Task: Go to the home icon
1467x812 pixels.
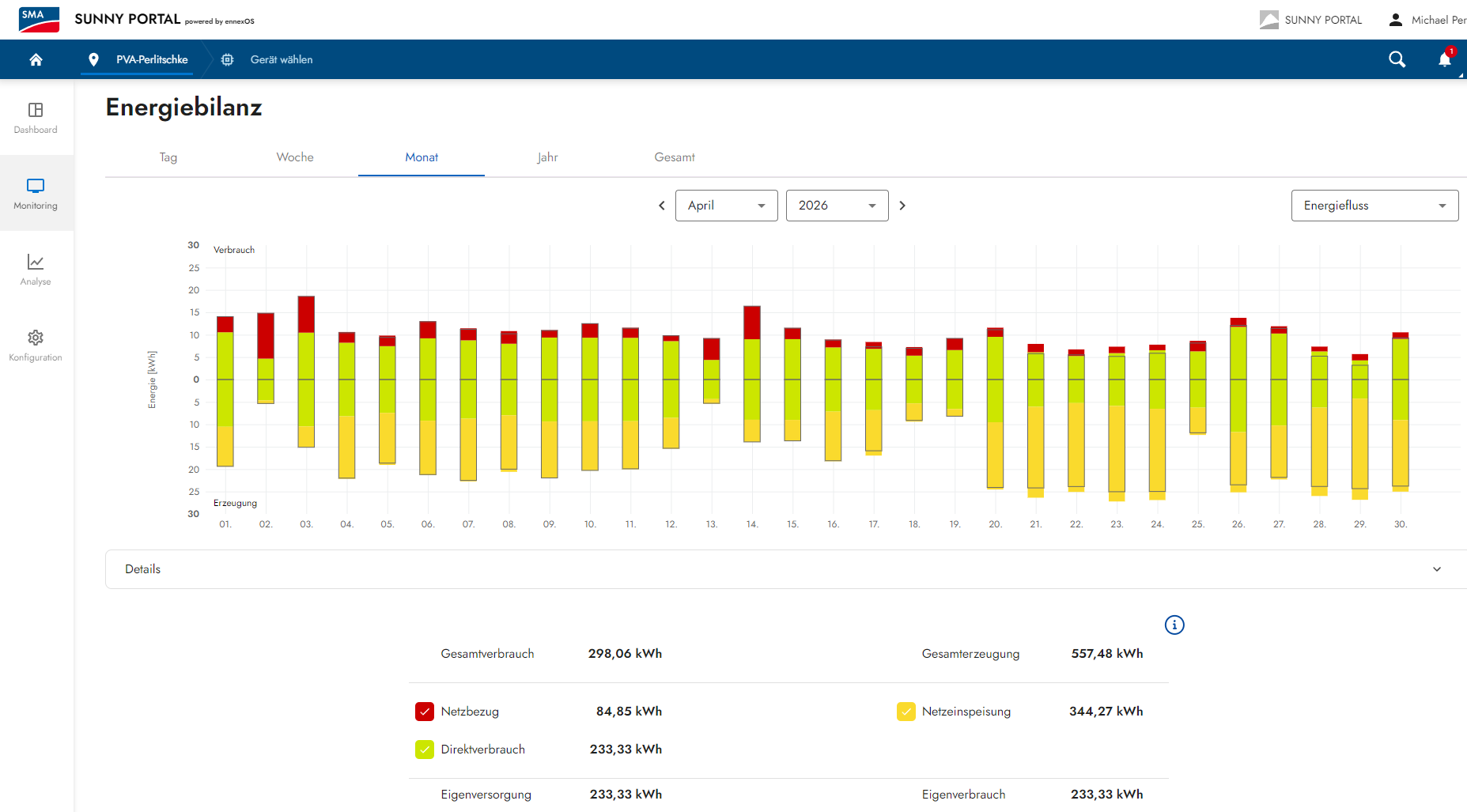Action: (36, 59)
